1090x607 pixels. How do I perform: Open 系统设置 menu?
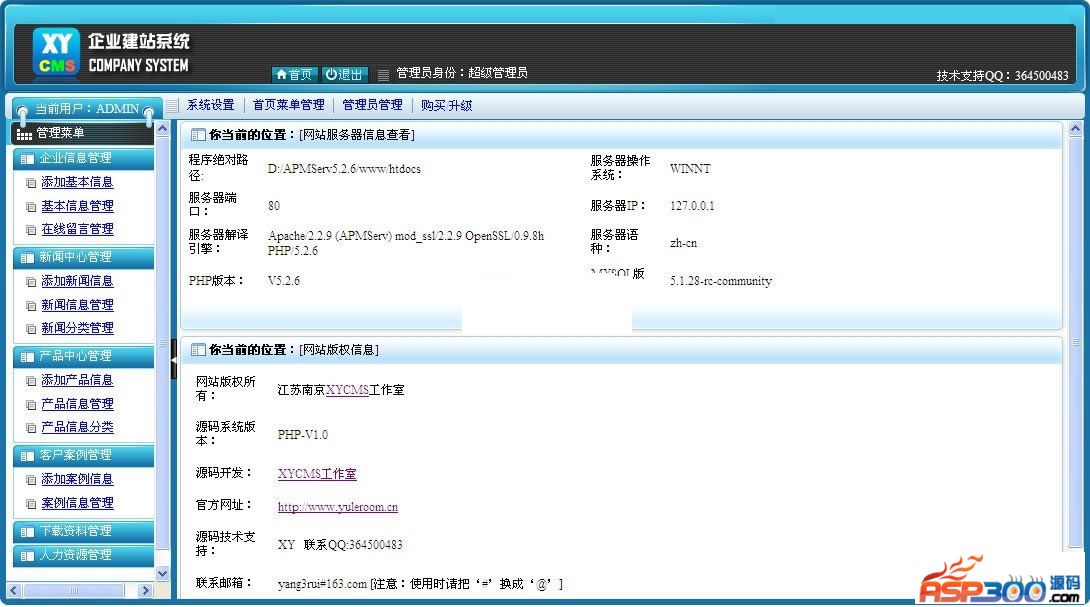(211, 105)
